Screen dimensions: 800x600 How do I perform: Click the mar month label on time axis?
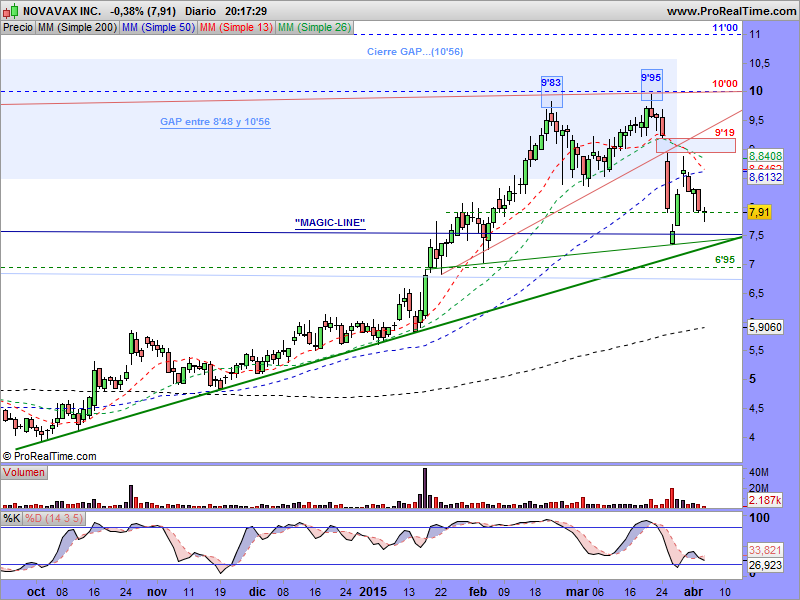[x=577, y=592]
